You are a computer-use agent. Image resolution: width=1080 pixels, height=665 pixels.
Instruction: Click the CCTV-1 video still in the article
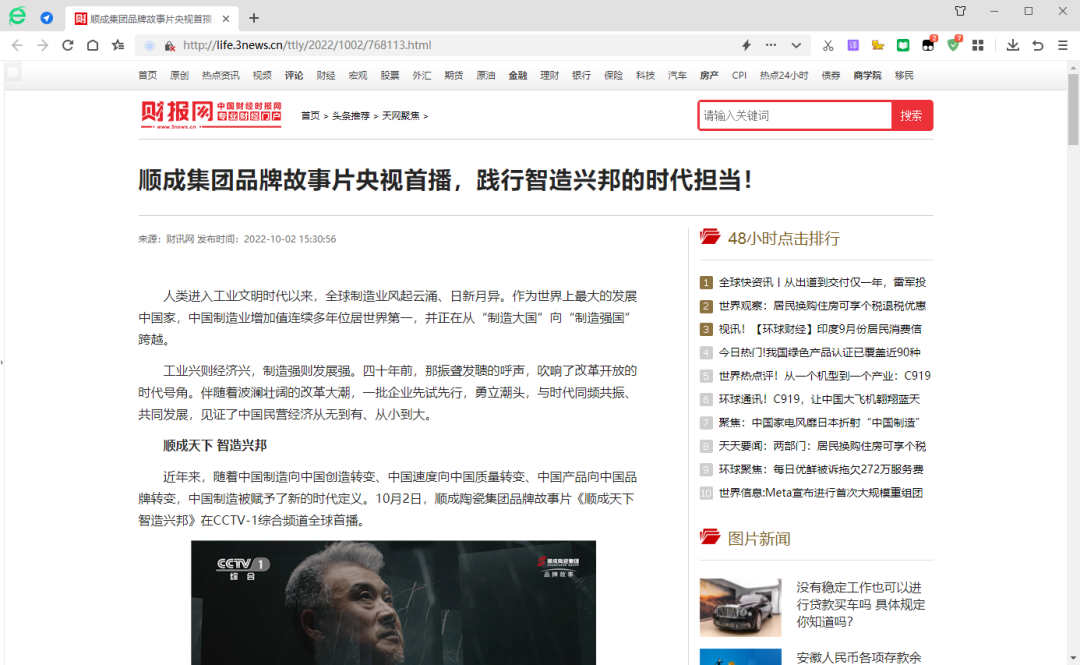pyautogui.click(x=393, y=602)
